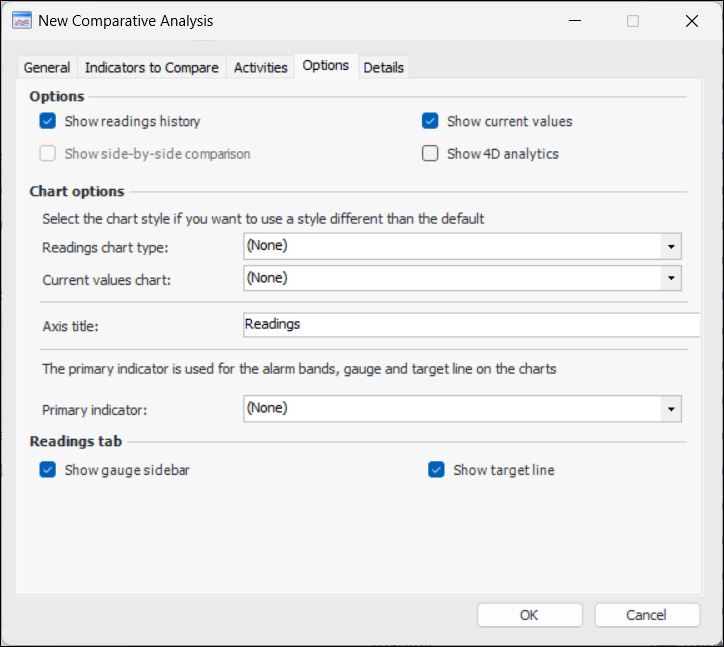Image resolution: width=724 pixels, height=647 pixels.
Task: Open the Current values chart dropdown
Action: 670,278
